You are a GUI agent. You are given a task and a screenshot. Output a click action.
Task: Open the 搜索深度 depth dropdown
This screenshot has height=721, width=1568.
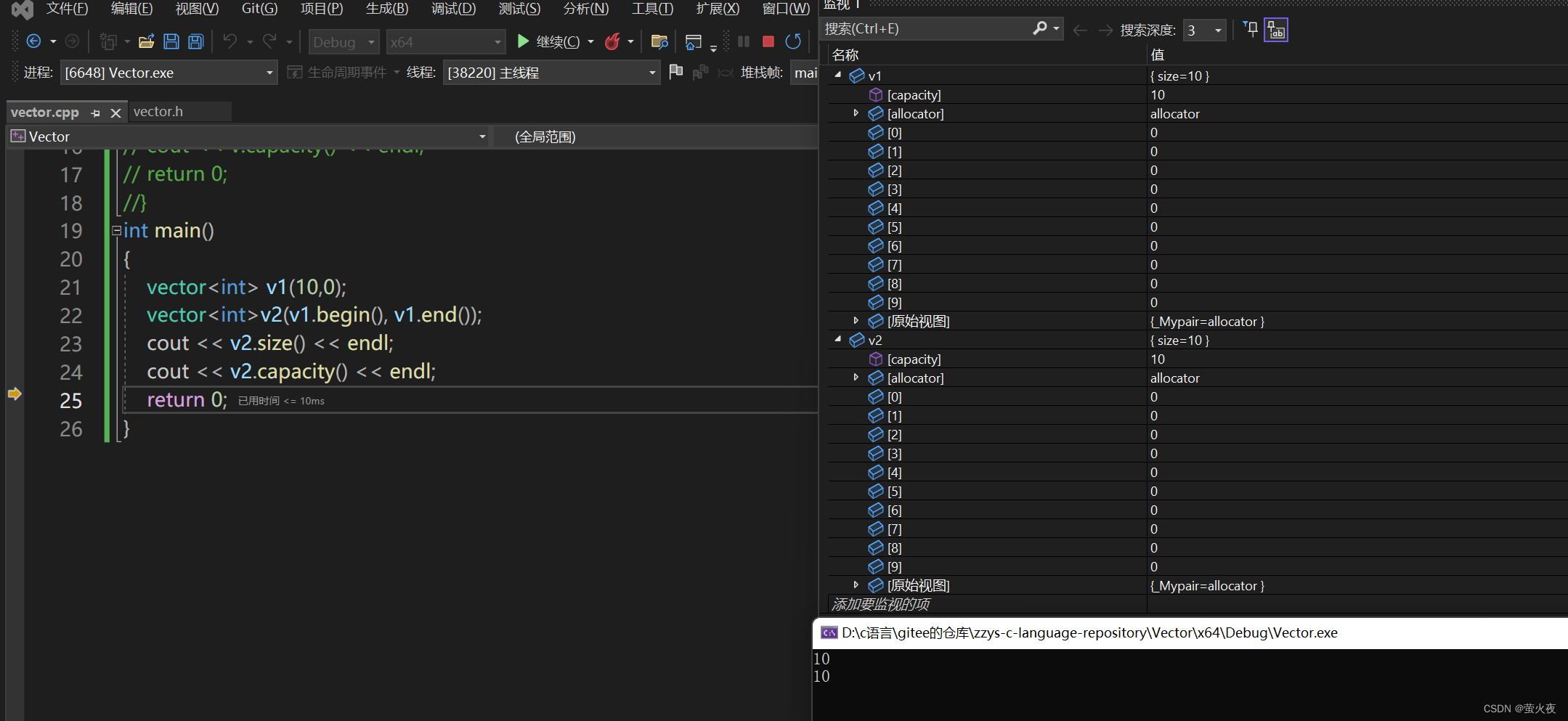pyautogui.click(x=1219, y=30)
